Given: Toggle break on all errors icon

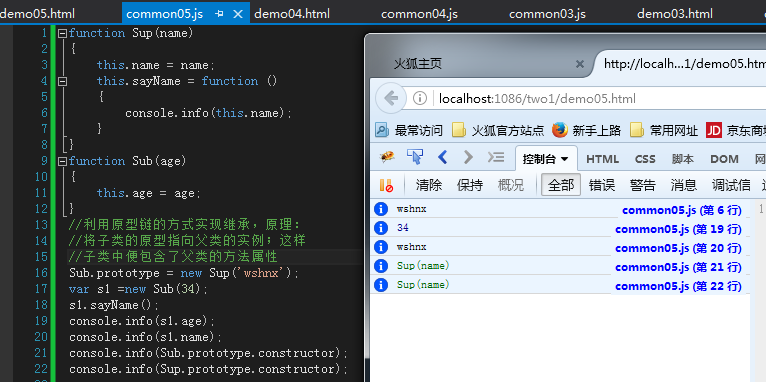Looking at the screenshot, I should [x=386, y=185].
